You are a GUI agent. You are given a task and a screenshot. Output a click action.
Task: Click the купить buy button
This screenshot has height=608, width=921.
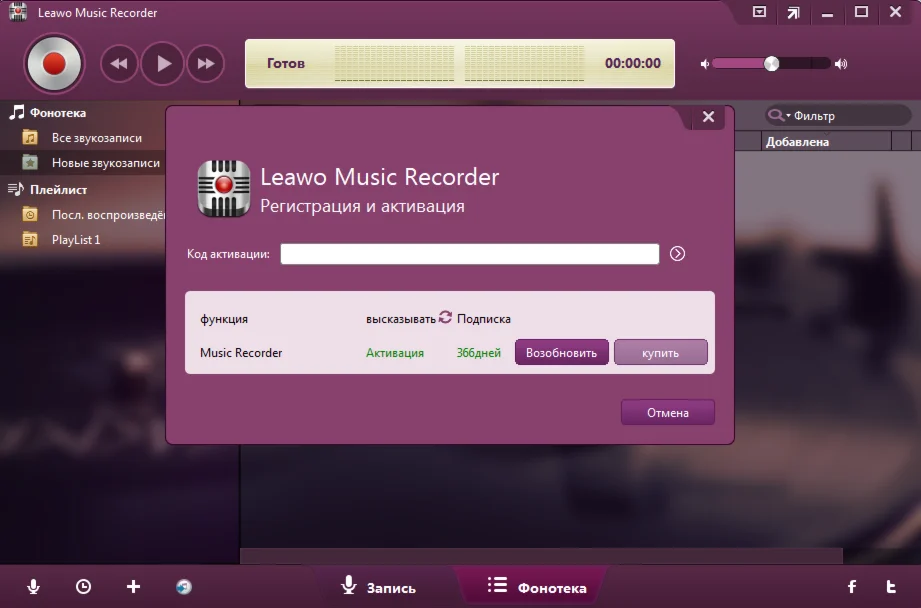pos(661,352)
